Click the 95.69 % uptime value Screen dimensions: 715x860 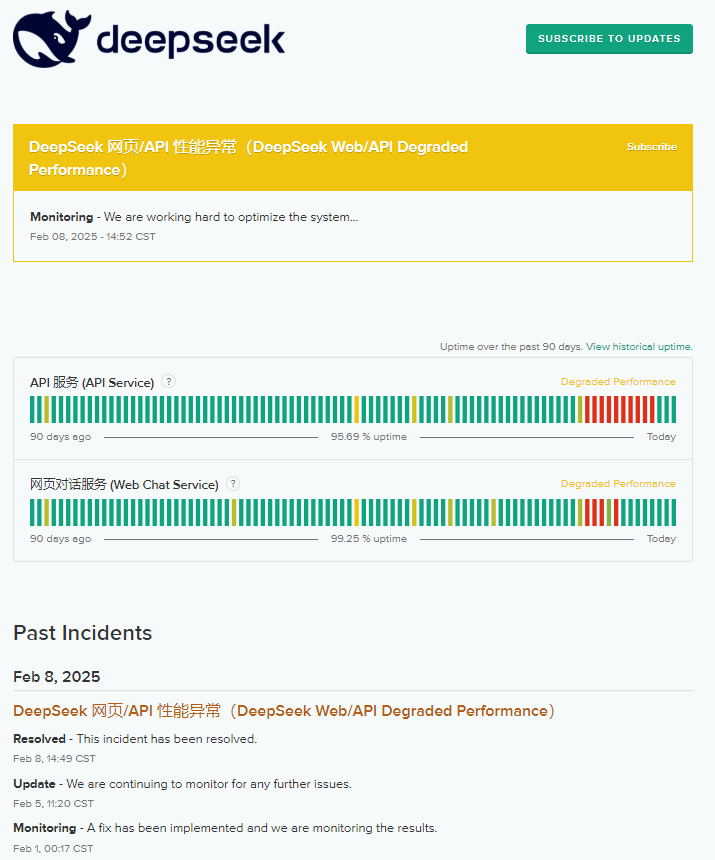(368, 437)
